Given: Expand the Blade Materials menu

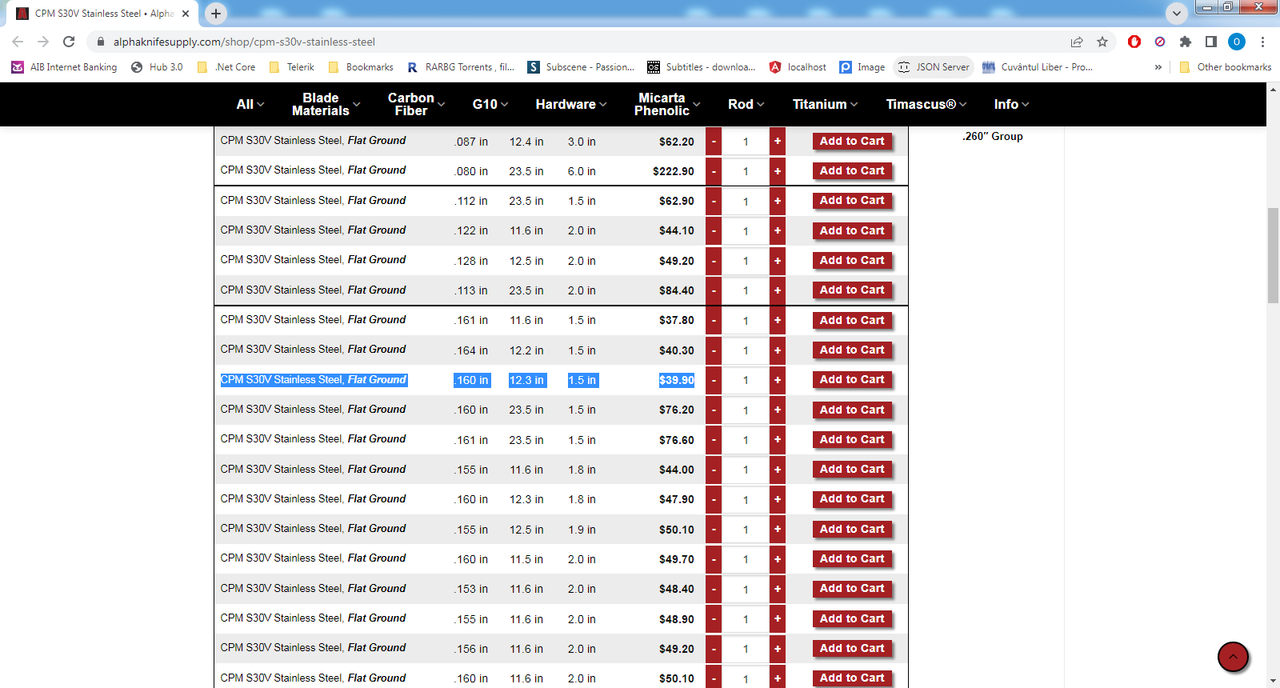Looking at the screenshot, I should tap(326, 104).
